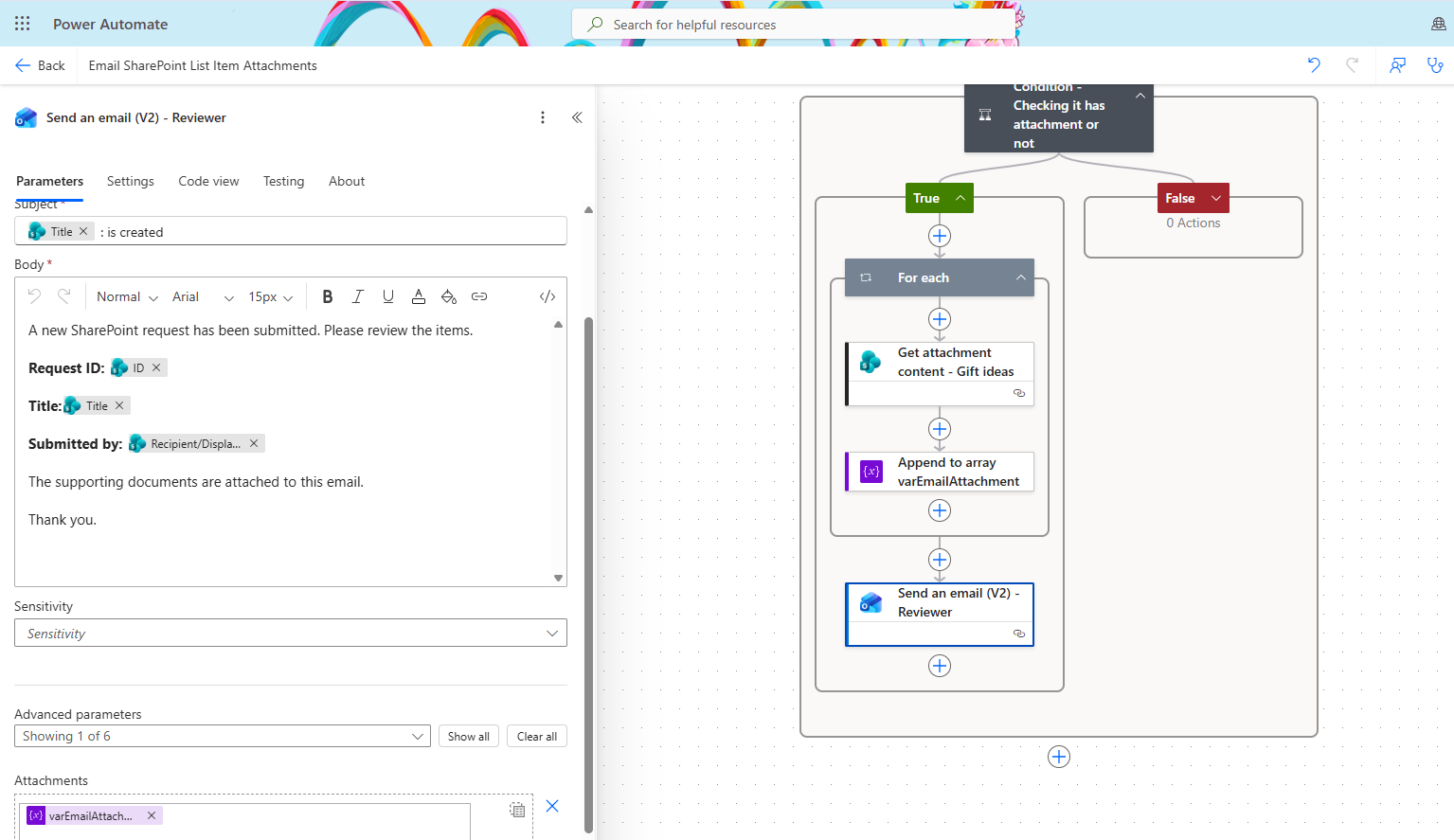Add action above Append to array

point(940,429)
